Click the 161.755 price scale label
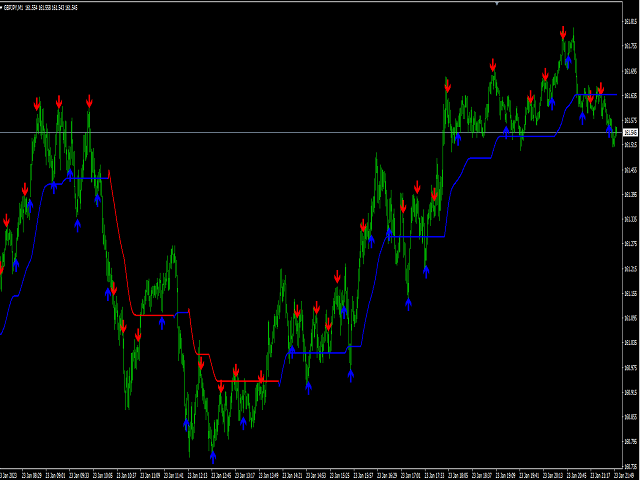This screenshot has height=480, width=640. [x=631, y=46]
